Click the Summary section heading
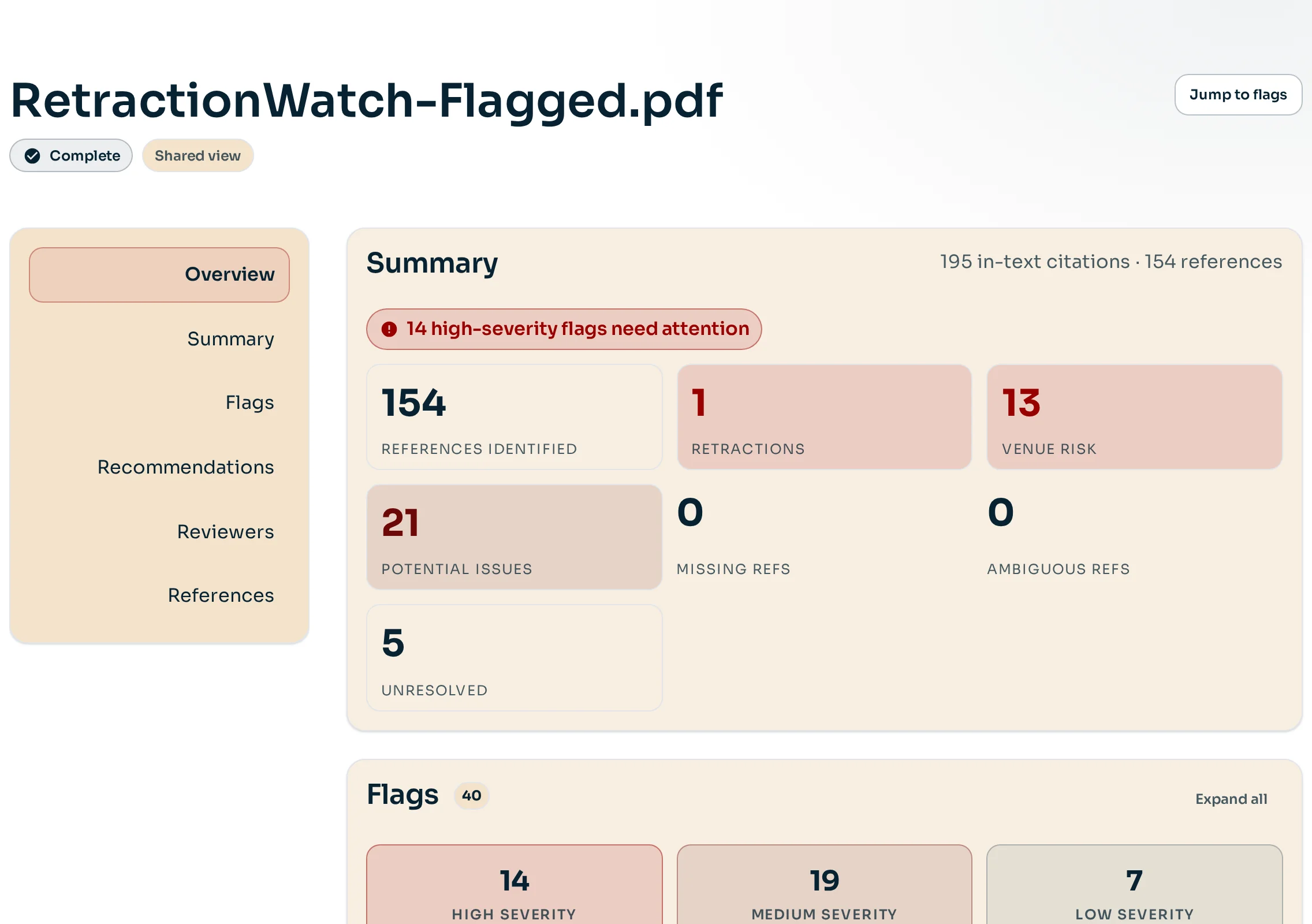The width and height of the screenshot is (1312, 924). click(432, 263)
